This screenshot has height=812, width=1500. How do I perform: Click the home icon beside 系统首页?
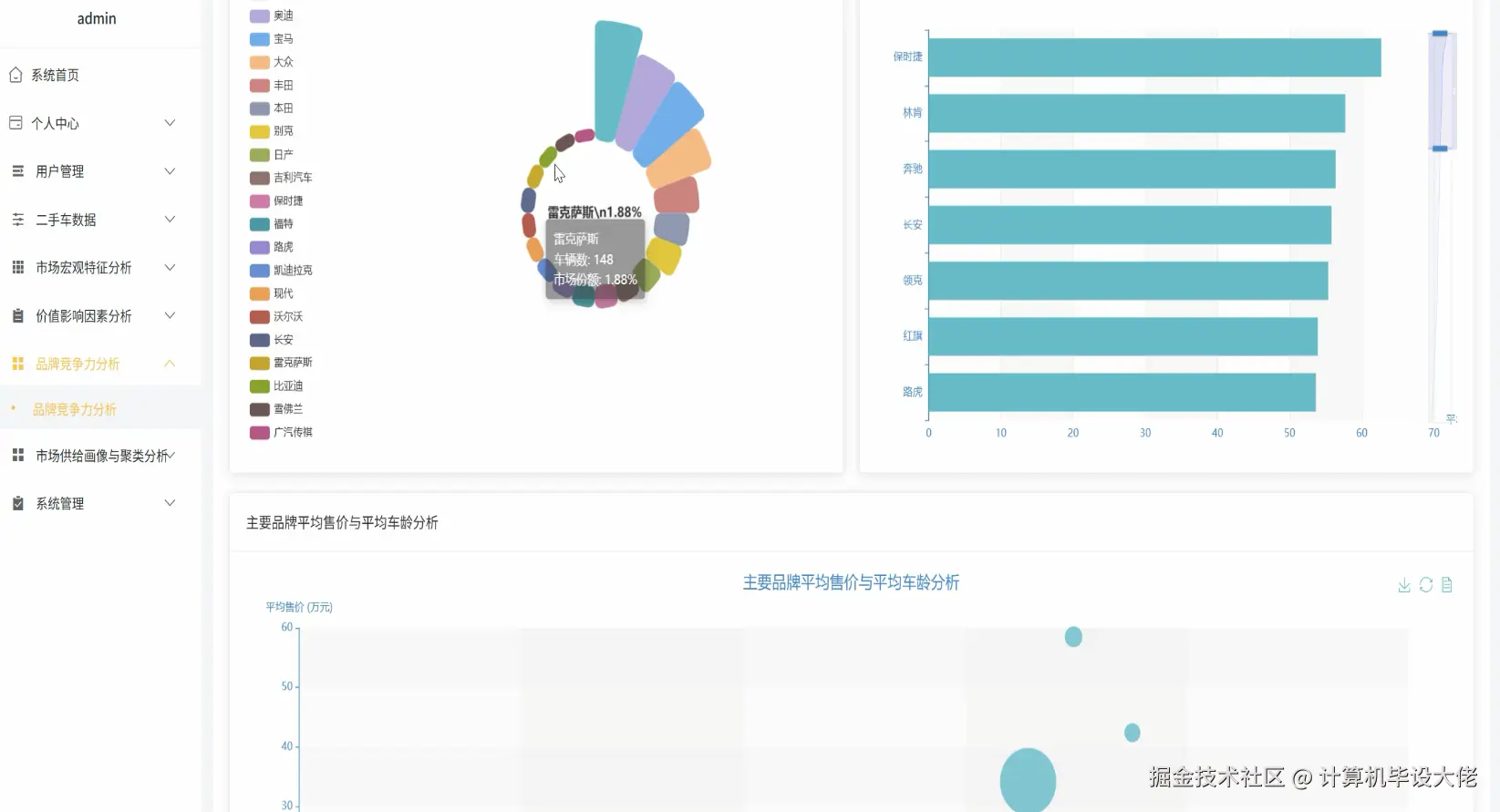coord(16,75)
